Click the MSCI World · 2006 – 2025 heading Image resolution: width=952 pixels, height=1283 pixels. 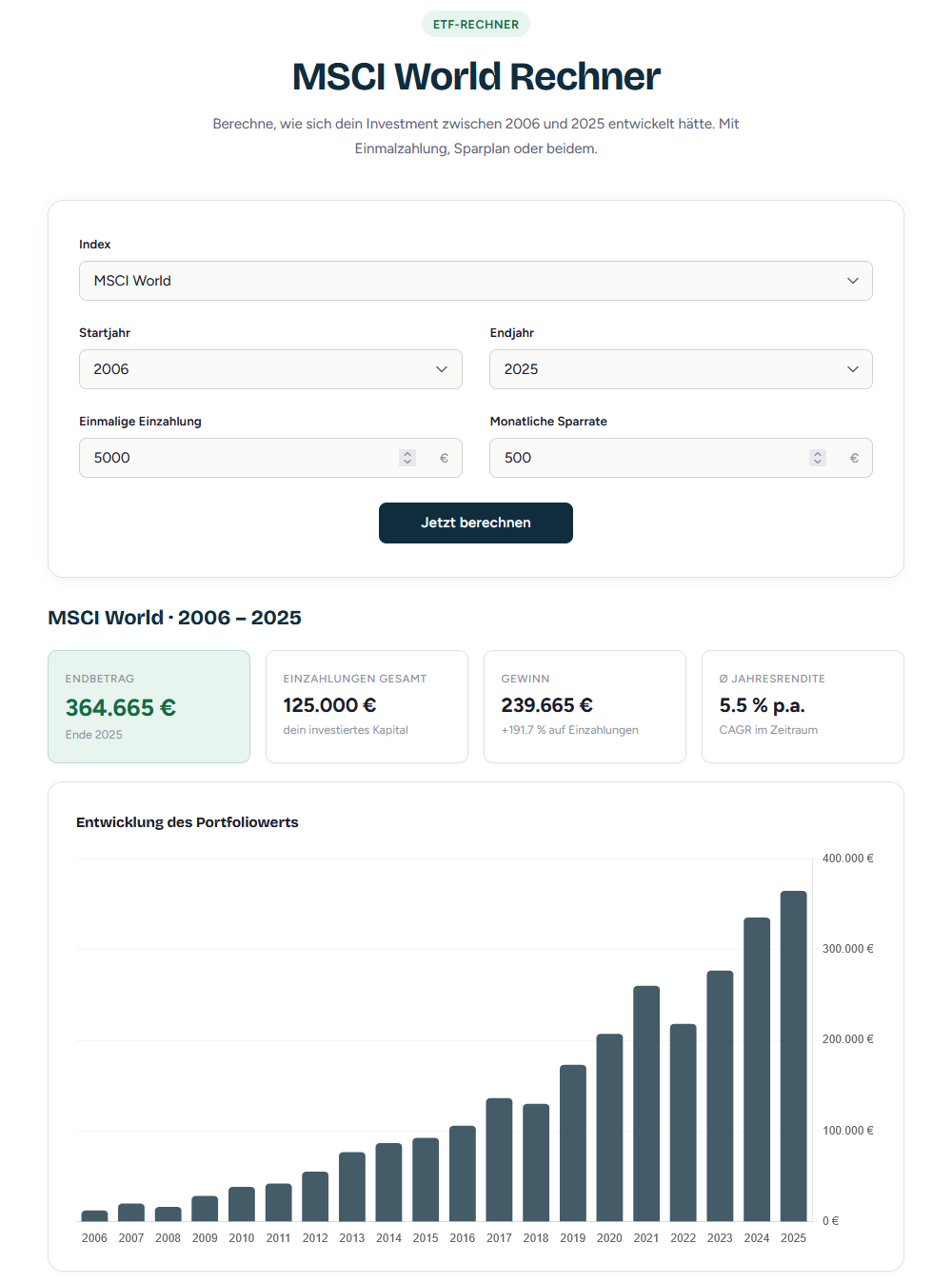(174, 618)
